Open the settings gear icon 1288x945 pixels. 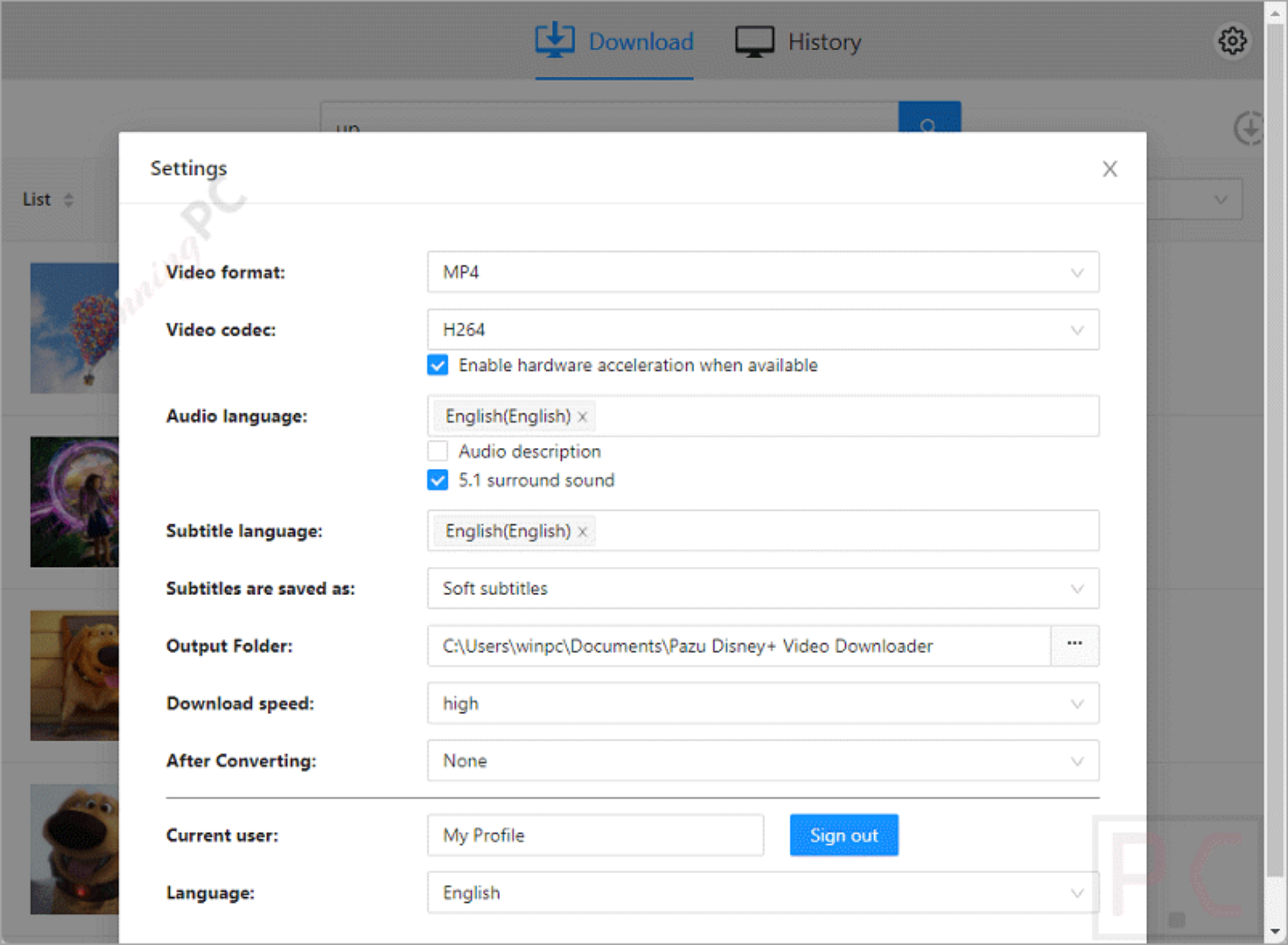pos(1232,40)
